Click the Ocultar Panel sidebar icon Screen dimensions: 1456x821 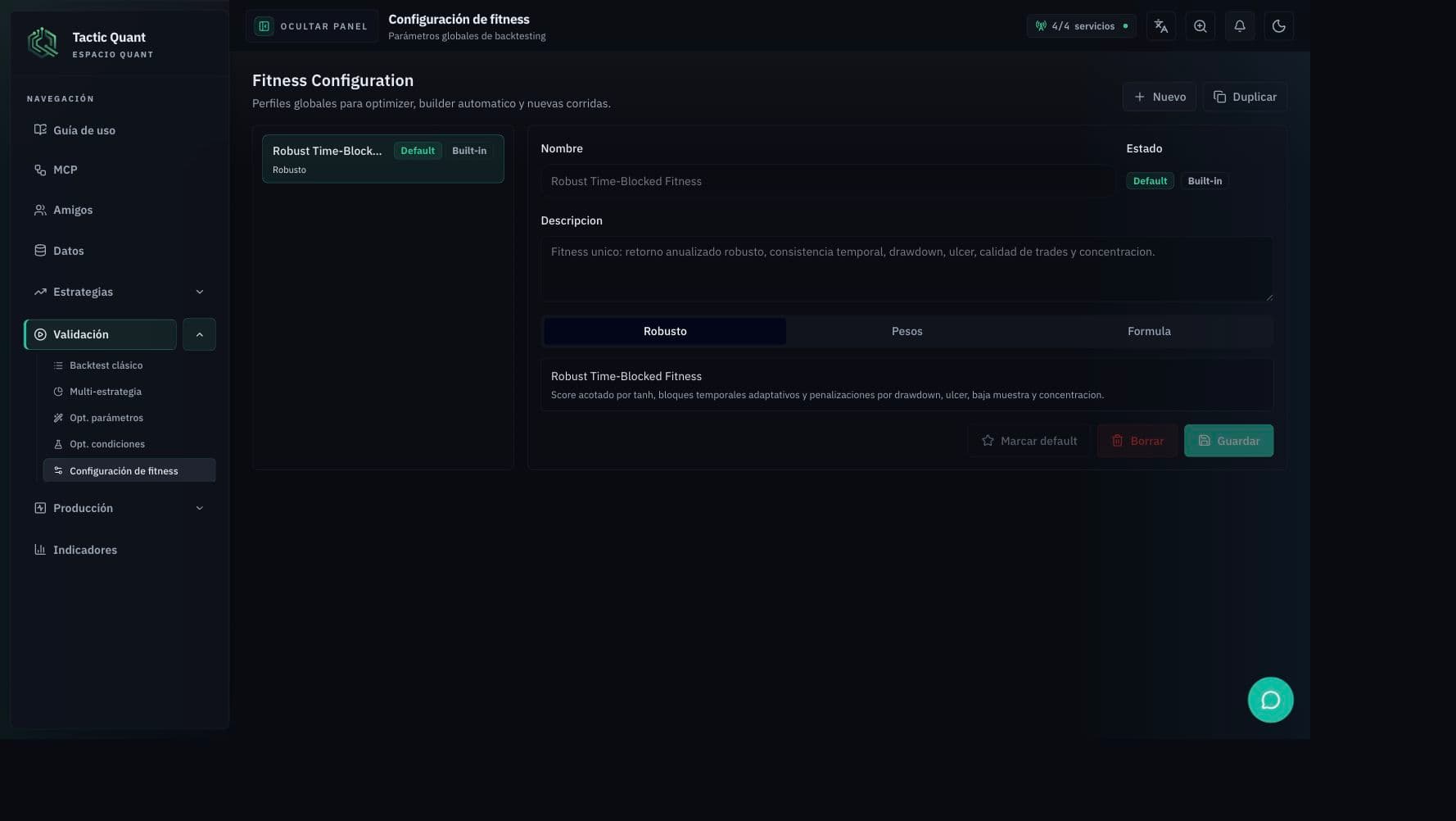pyautogui.click(x=264, y=26)
